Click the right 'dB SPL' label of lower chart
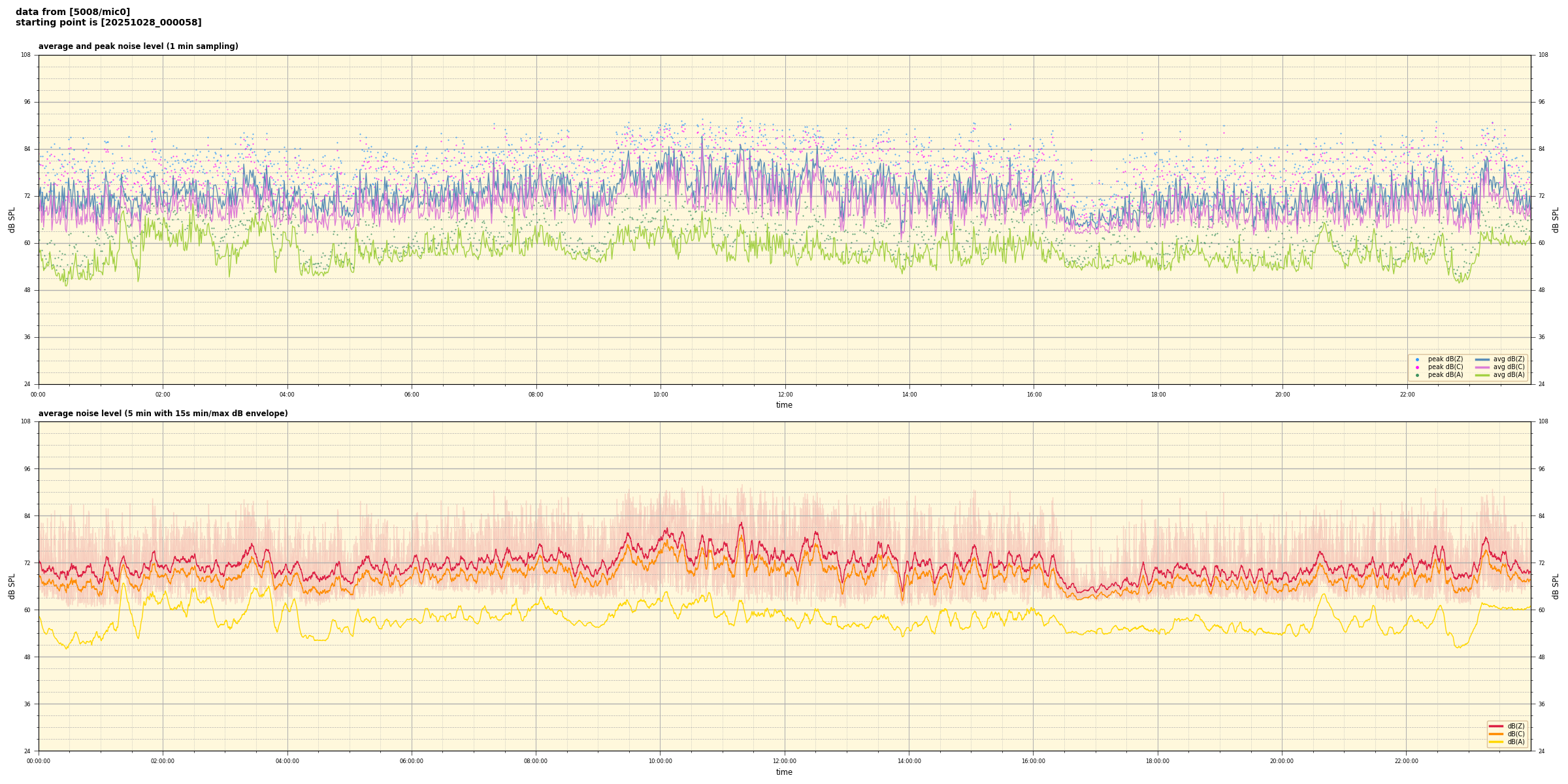This screenshot has height=784, width=1568. (1556, 586)
